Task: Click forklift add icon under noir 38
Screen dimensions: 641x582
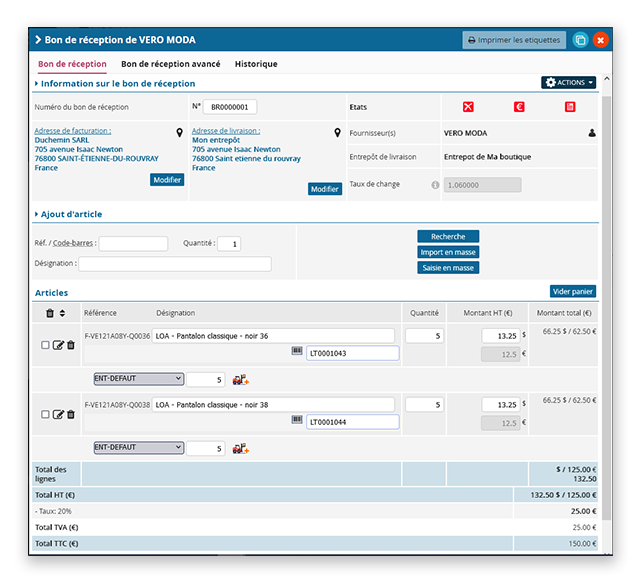Action: coord(240,448)
